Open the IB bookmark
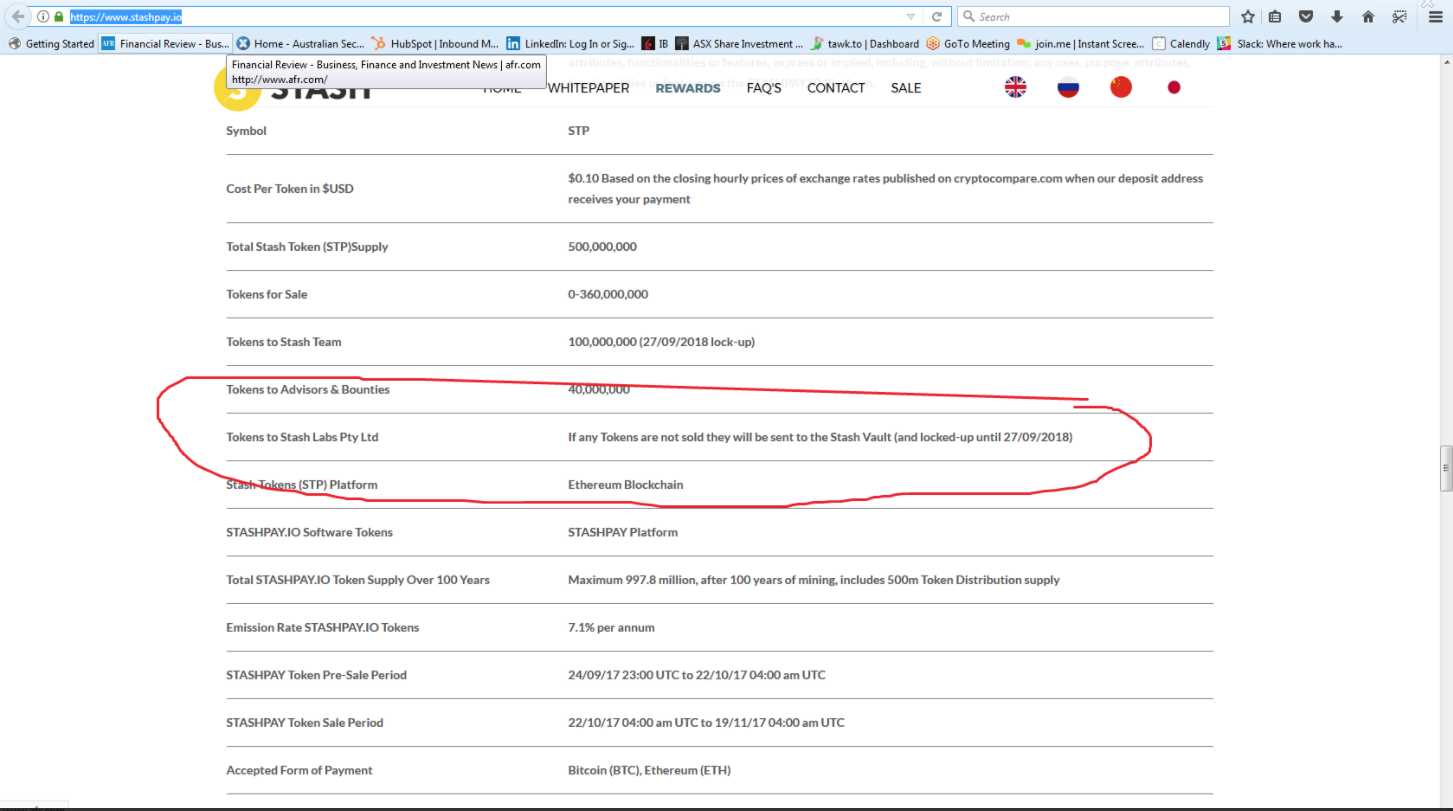The width and height of the screenshot is (1453, 811). point(655,44)
